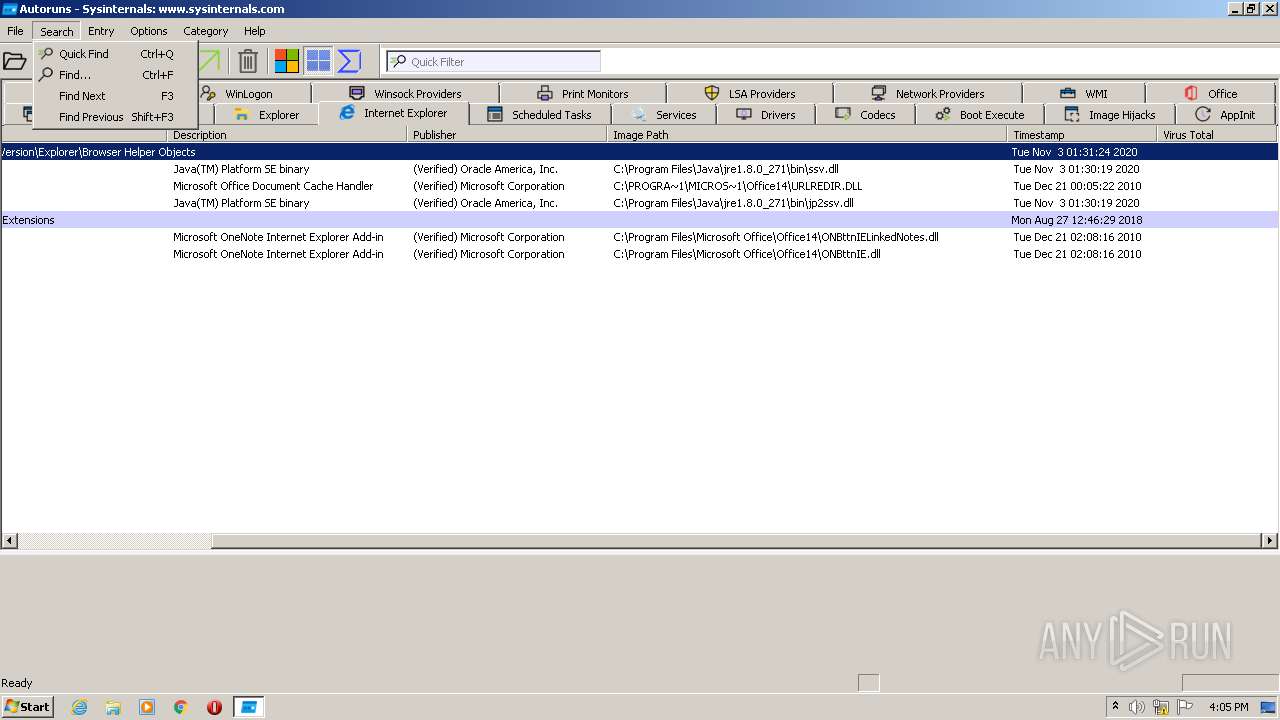Switch to the Office tab
The width and height of the screenshot is (1280, 720).
(1211, 93)
